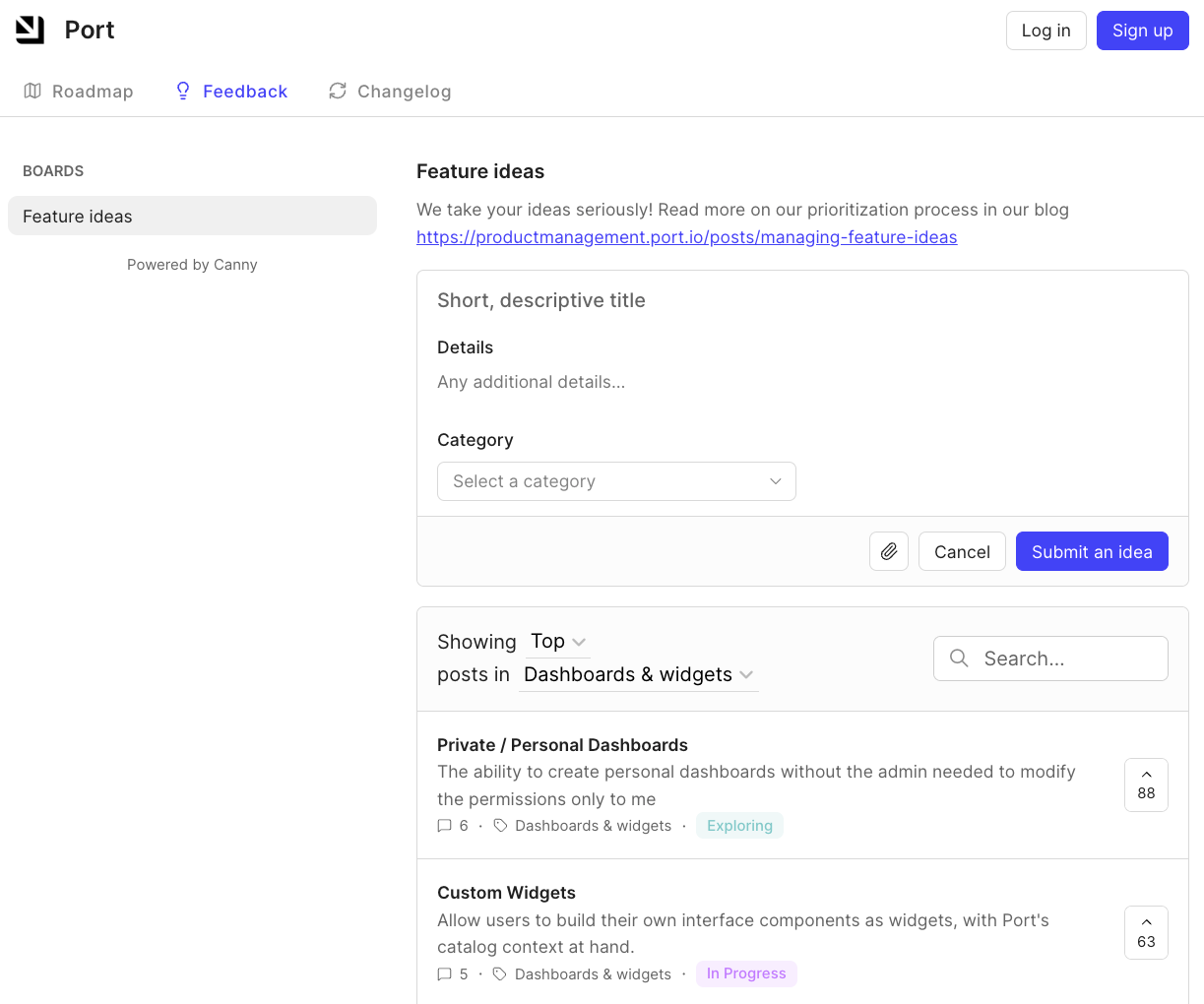
Task: Open the Top sort dropdown
Action: [x=557, y=642]
